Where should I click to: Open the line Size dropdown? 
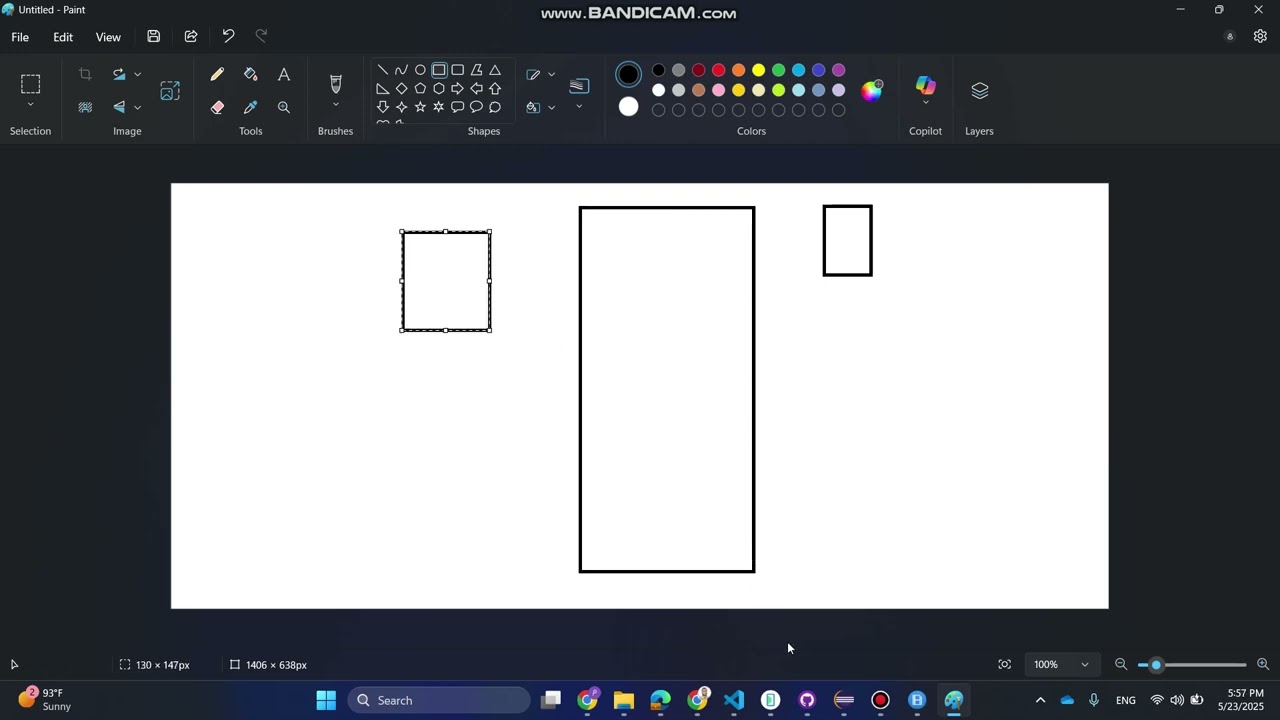click(x=578, y=107)
